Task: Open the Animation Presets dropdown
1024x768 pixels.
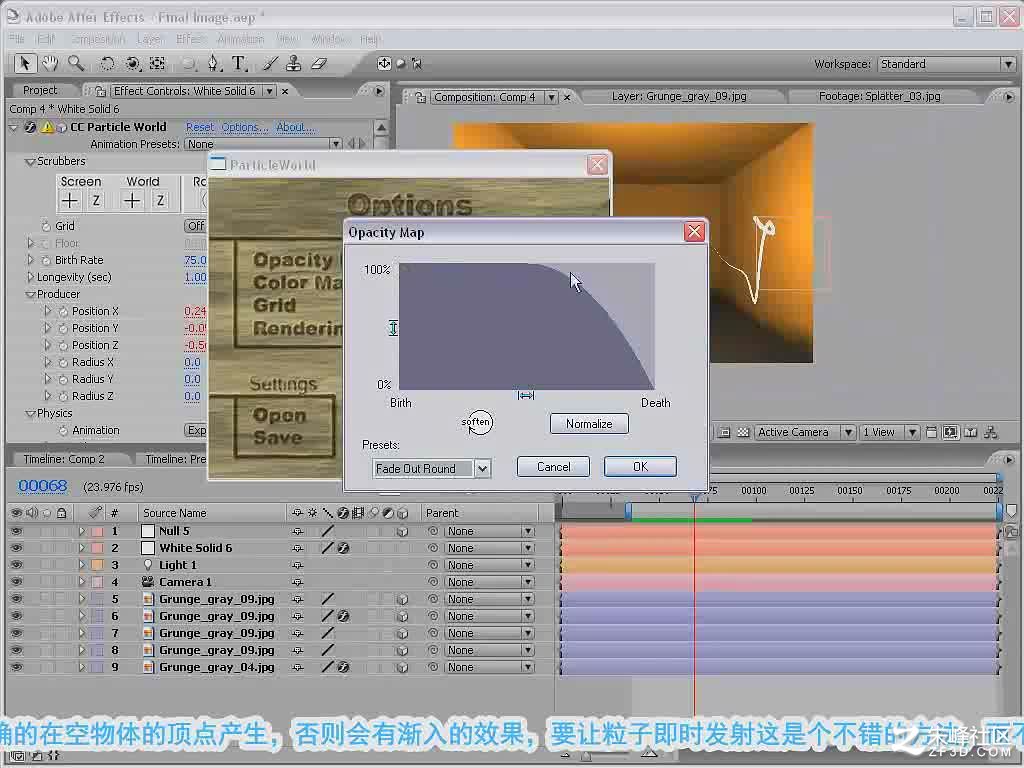Action: [x=335, y=144]
